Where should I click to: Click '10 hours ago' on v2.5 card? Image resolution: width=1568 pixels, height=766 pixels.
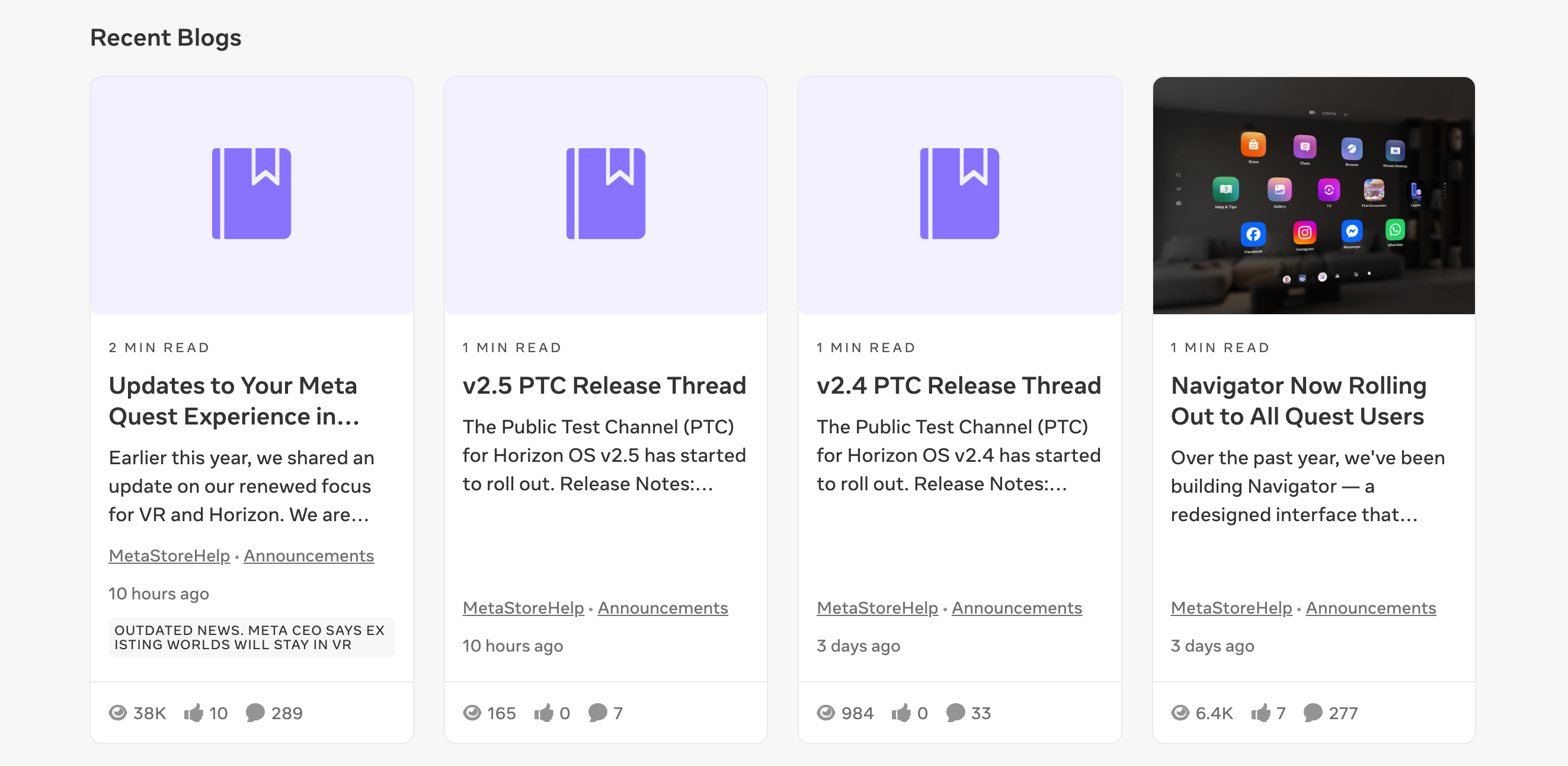tap(513, 646)
